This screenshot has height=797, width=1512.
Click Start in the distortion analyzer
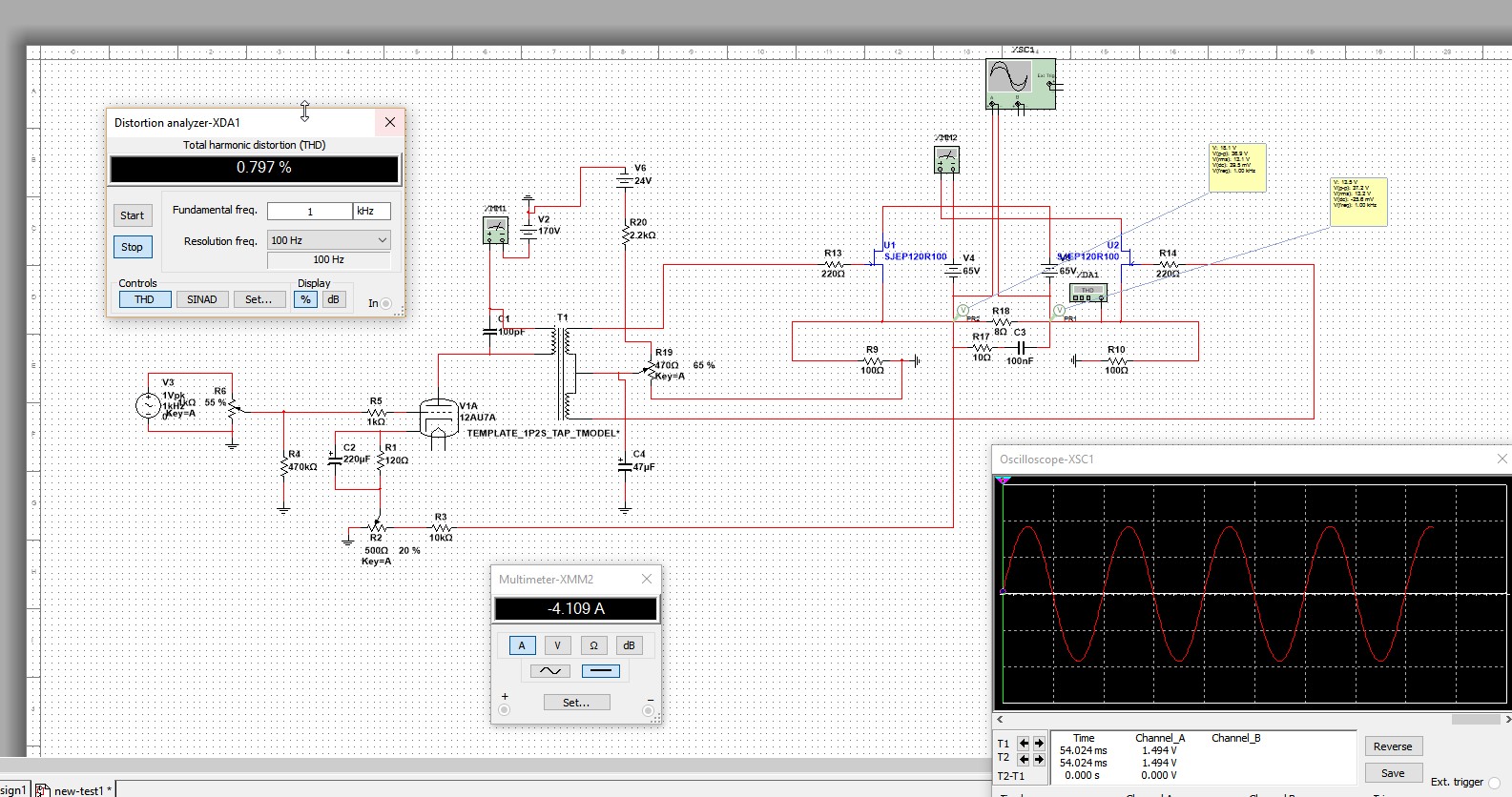click(132, 215)
